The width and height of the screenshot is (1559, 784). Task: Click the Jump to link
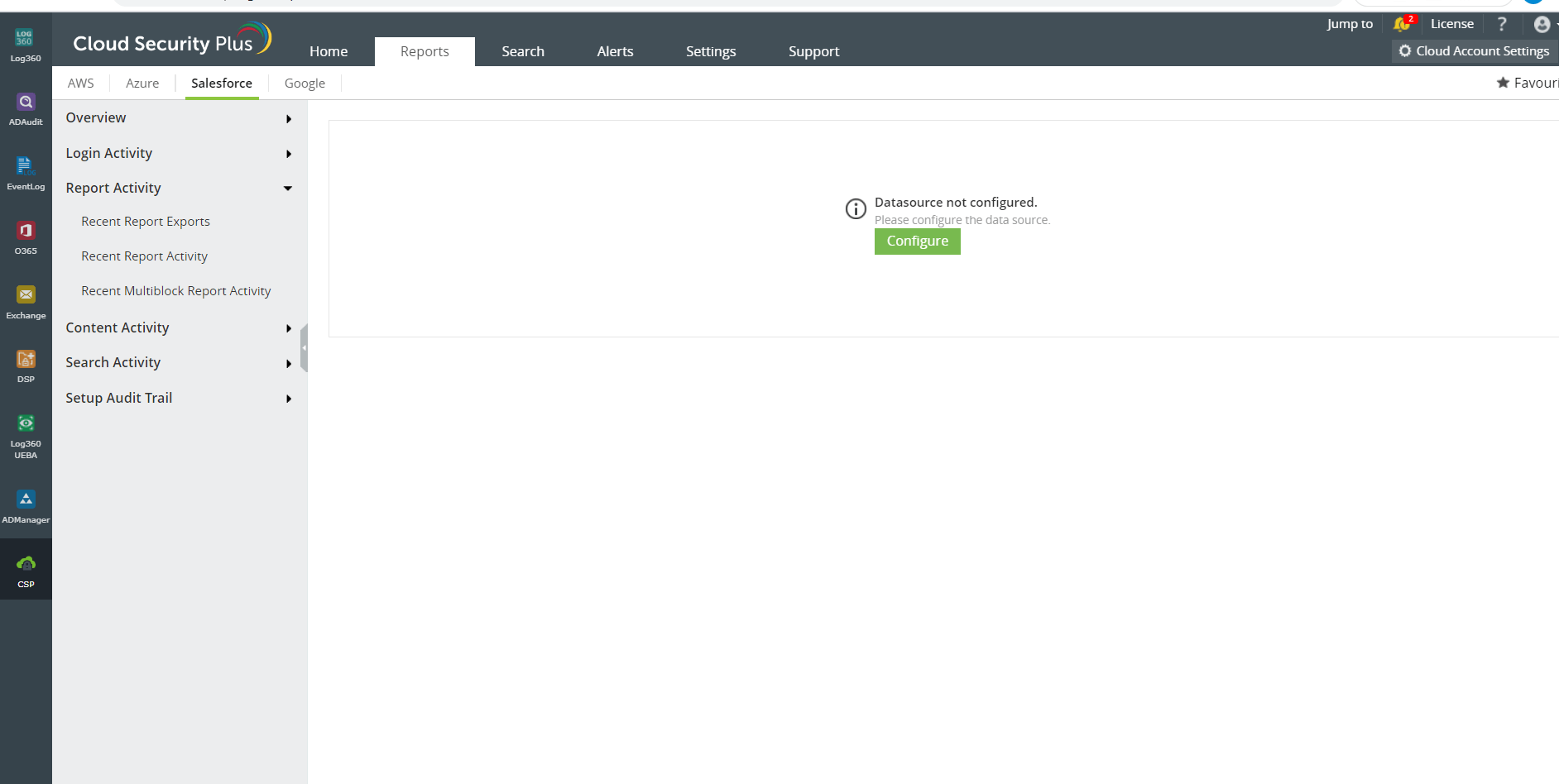click(1350, 24)
